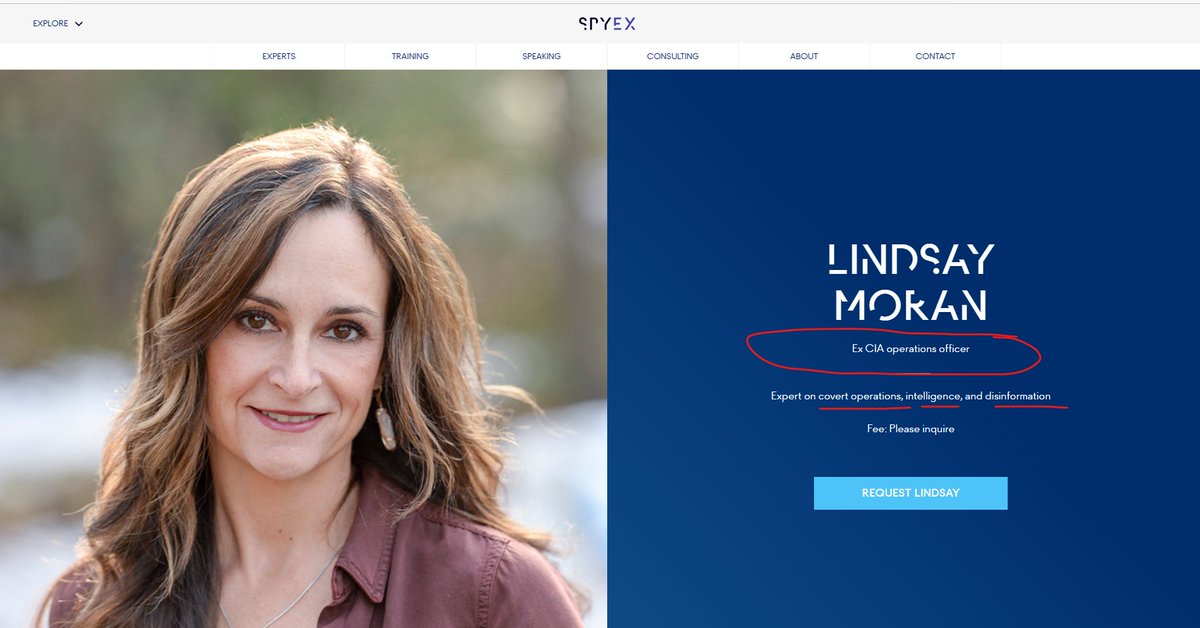Click the Lindsay Moran name heading
Image resolution: width=1200 pixels, height=628 pixels.
910,283
